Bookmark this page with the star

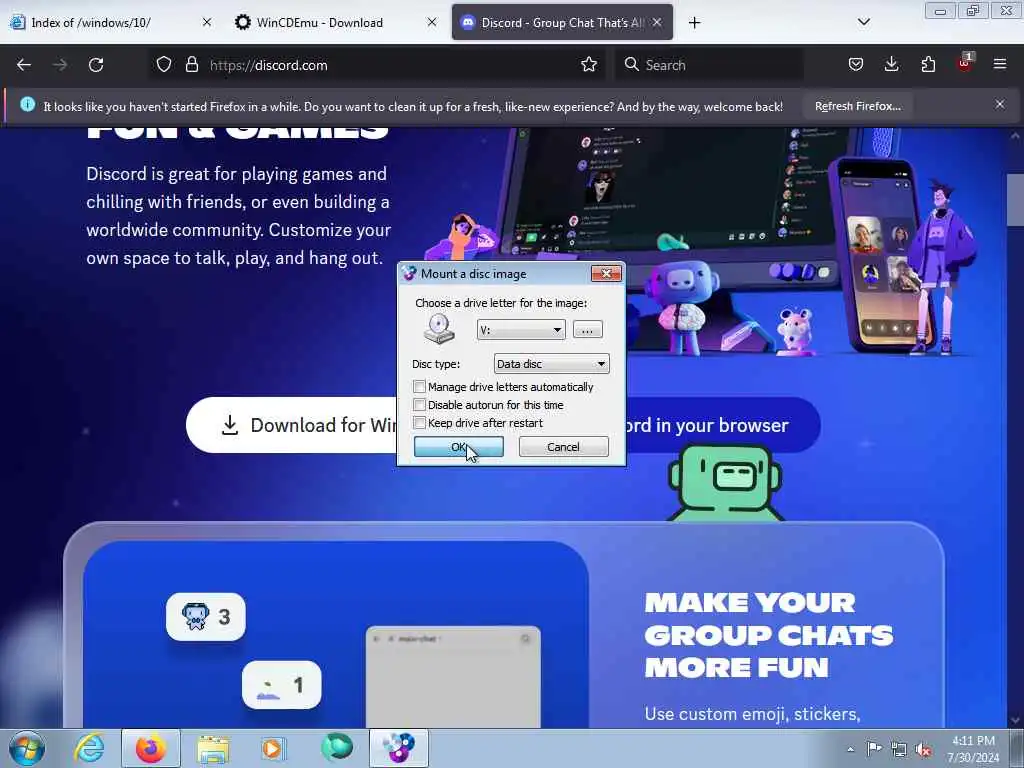(x=589, y=65)
